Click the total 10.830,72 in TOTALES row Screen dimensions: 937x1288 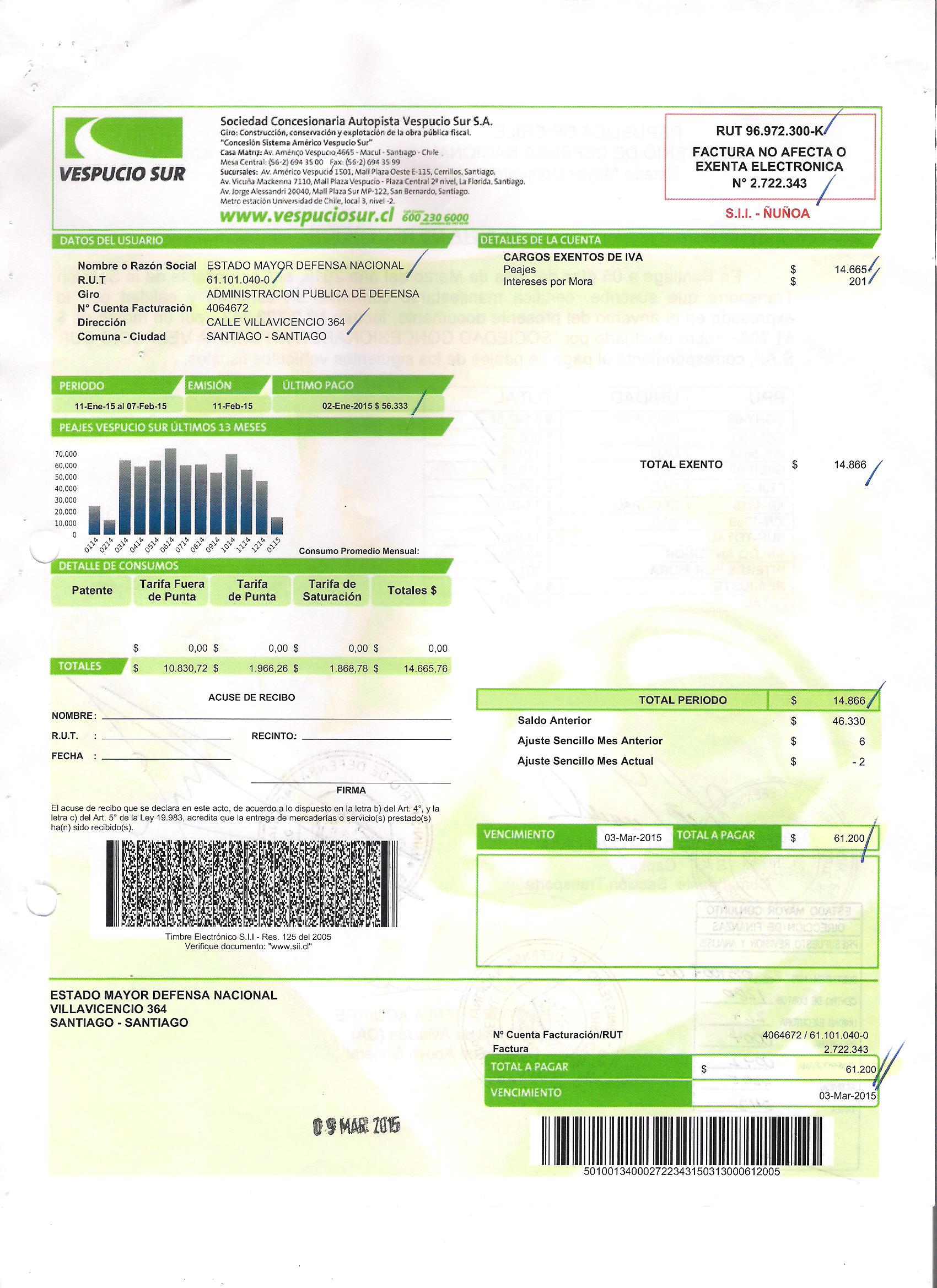coord(186,669)
